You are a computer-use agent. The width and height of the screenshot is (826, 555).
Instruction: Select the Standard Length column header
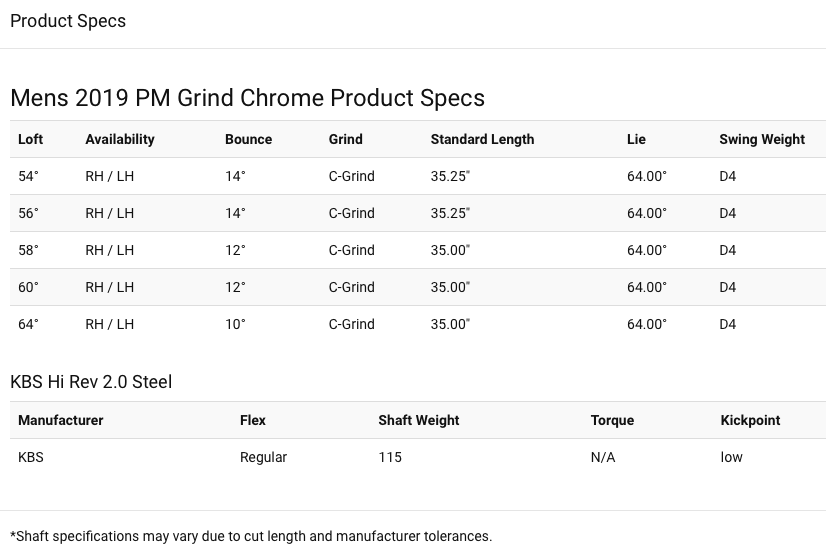483,139
